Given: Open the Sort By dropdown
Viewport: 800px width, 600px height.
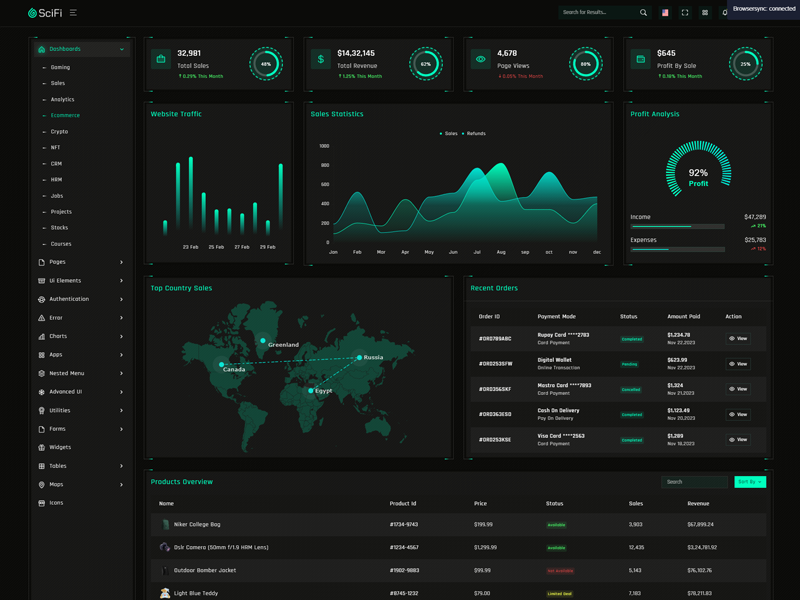Looking at the screenshot, I should 749,482.
